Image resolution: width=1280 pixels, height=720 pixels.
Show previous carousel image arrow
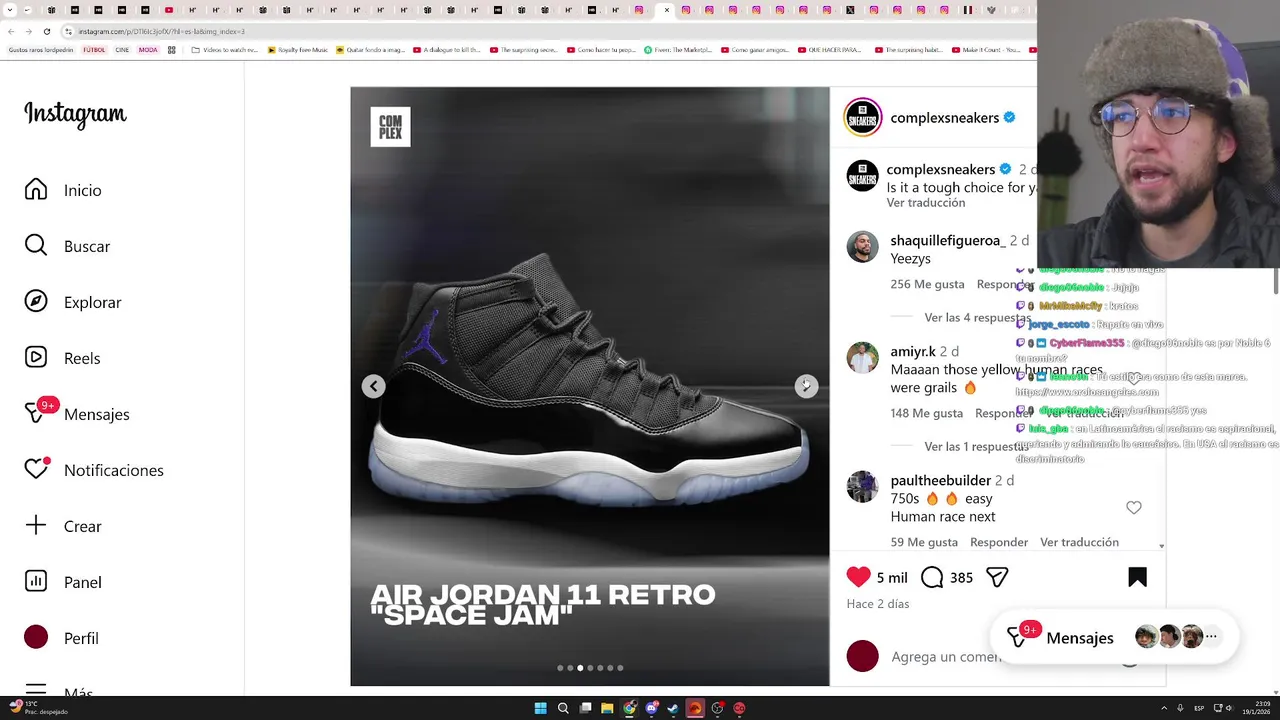click(x=374, y=386)
